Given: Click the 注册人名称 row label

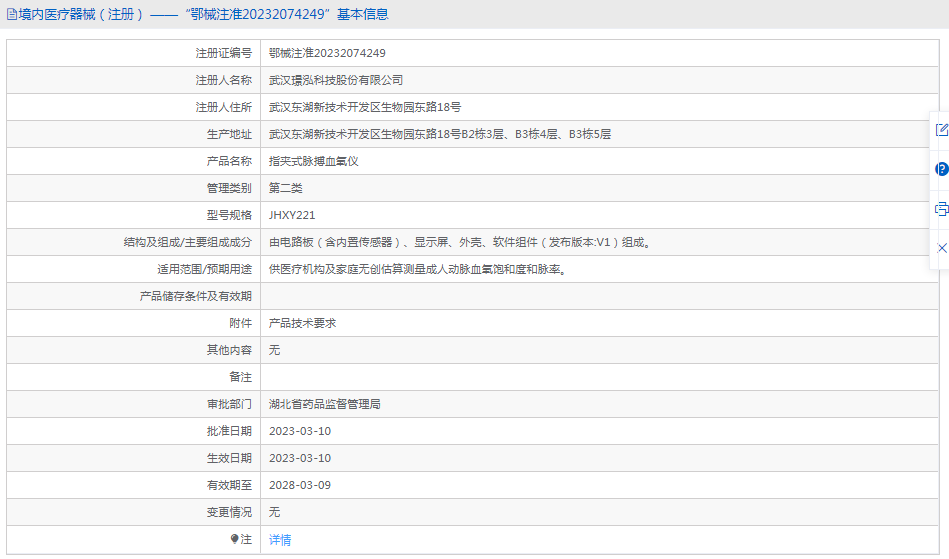Looking at the screenshot, I should (223, 80).
